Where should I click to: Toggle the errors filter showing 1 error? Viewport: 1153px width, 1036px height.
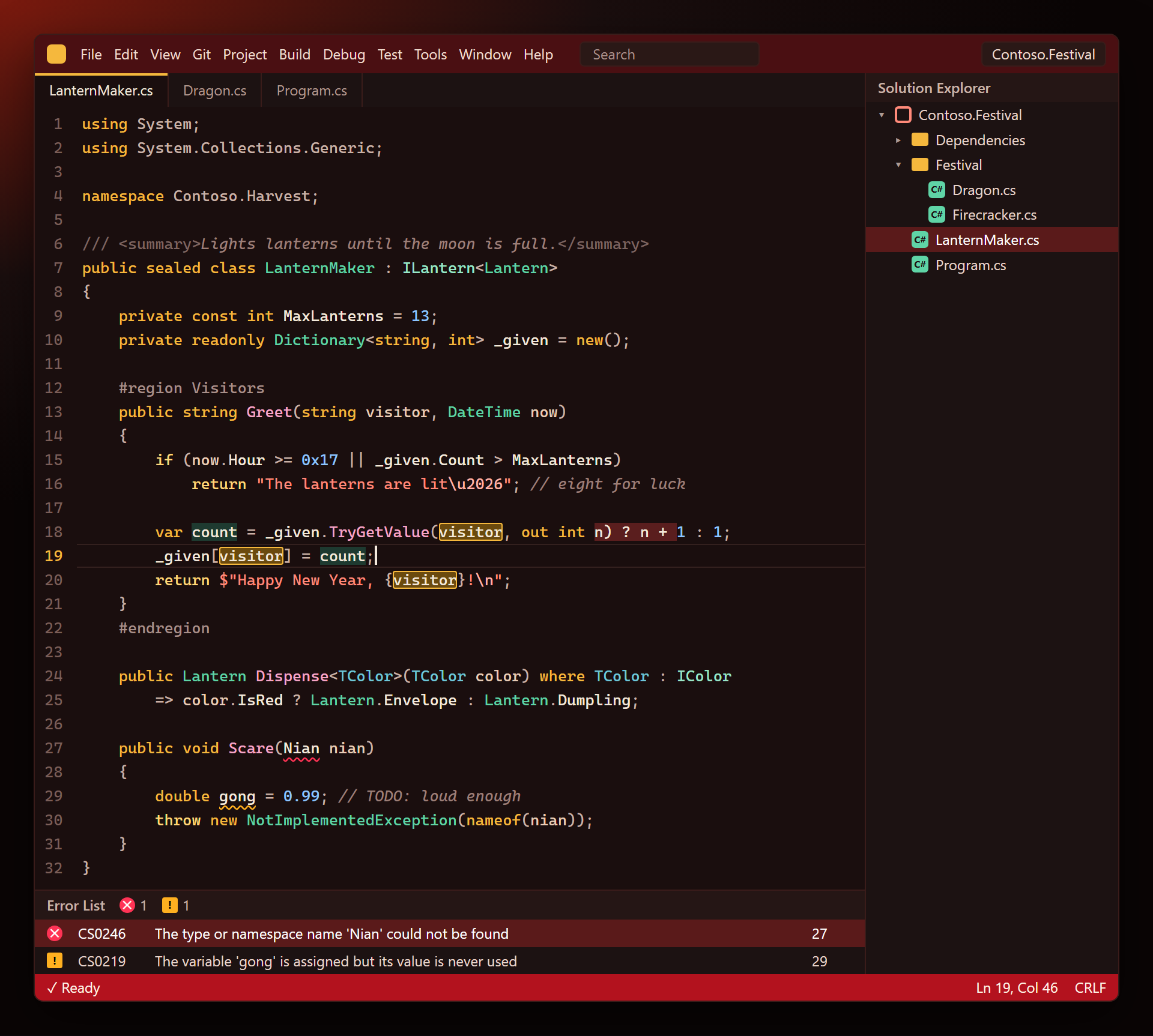[x=133, y=905]
